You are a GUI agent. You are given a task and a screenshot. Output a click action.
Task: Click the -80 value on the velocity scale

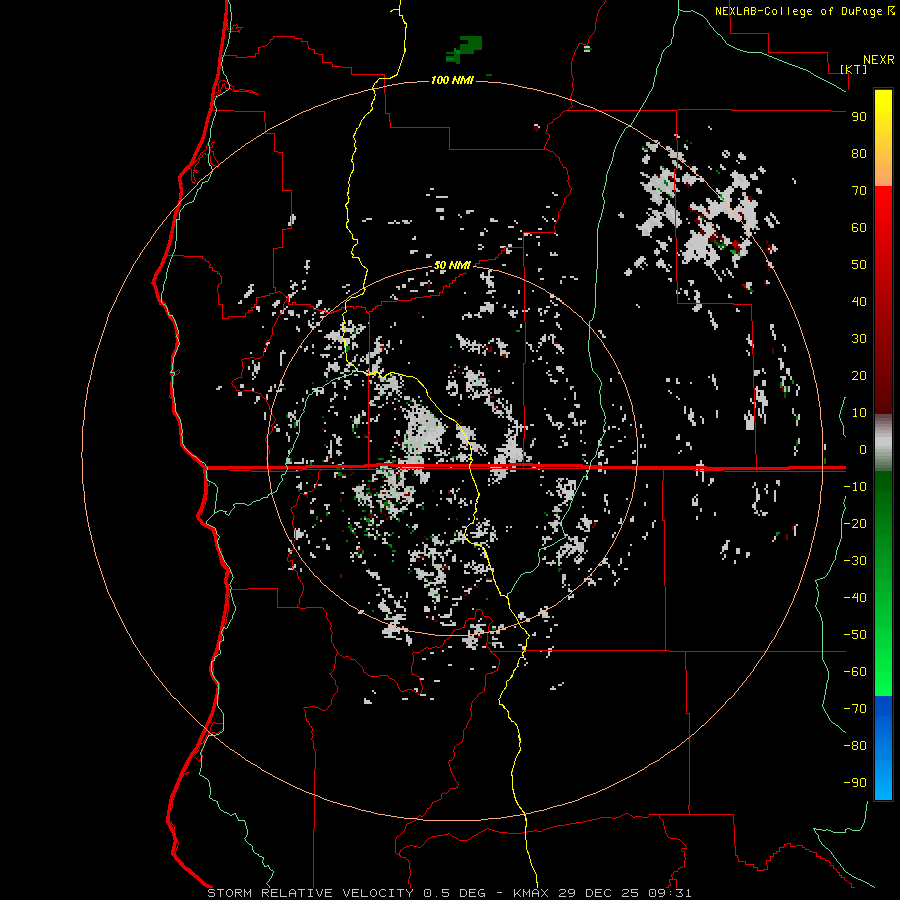coord(855,746)
